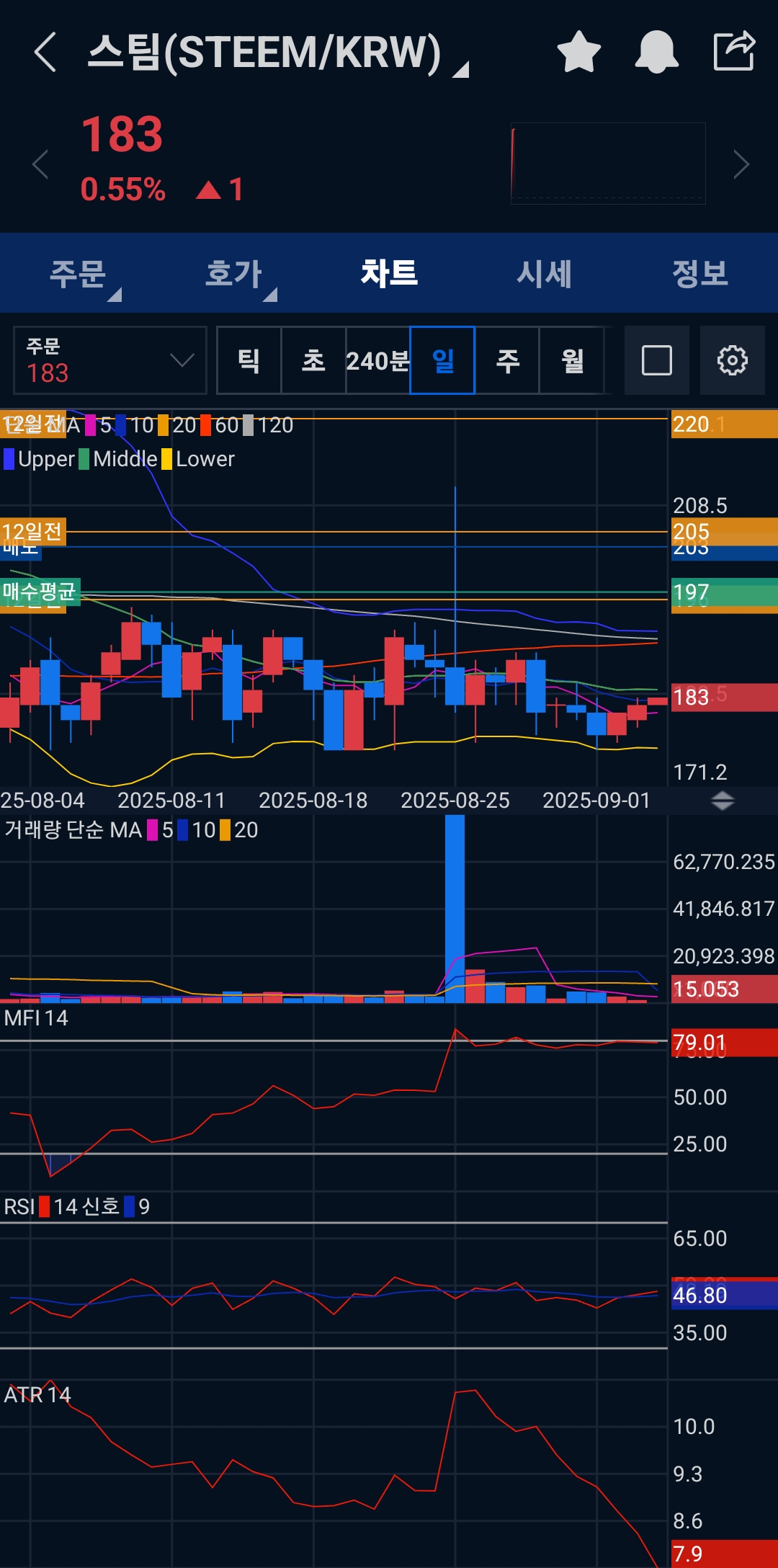
Task: Select the 월 monthly interval
Action: click(572, 360)
